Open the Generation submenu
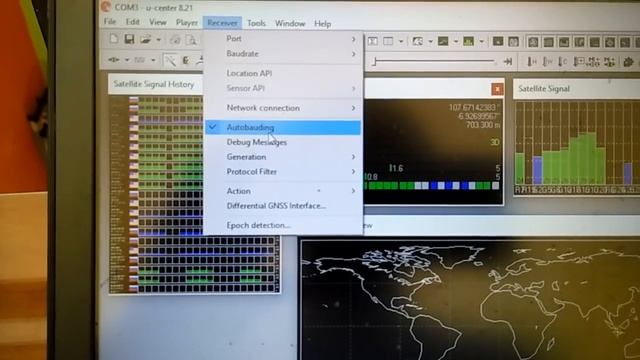 coord(282,157)
